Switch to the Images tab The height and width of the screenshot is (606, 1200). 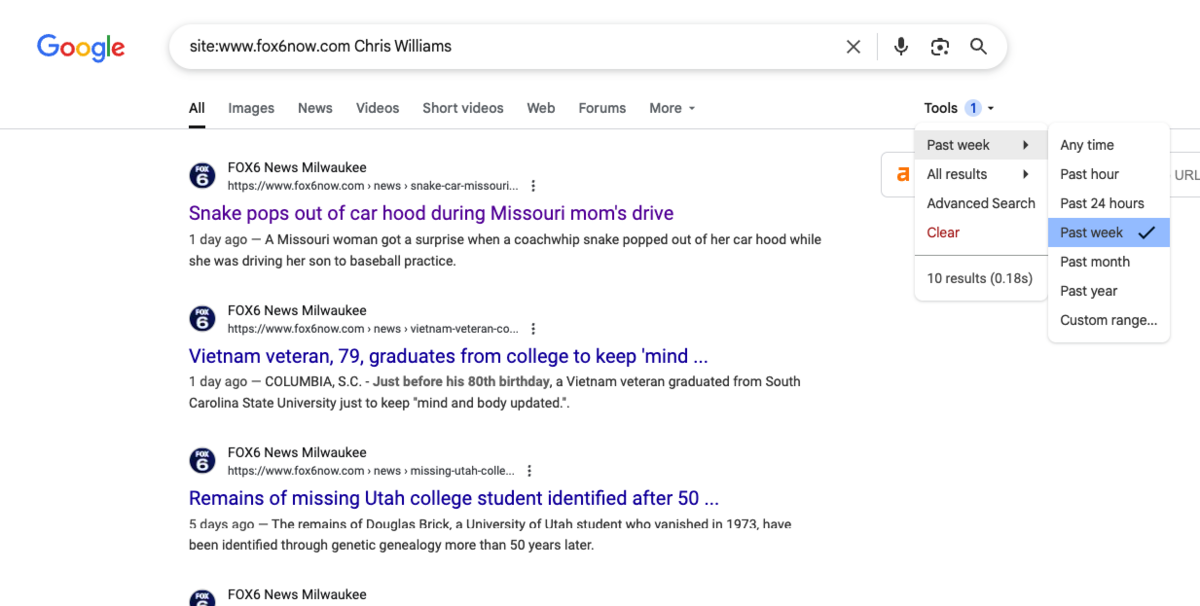point(250,108)
